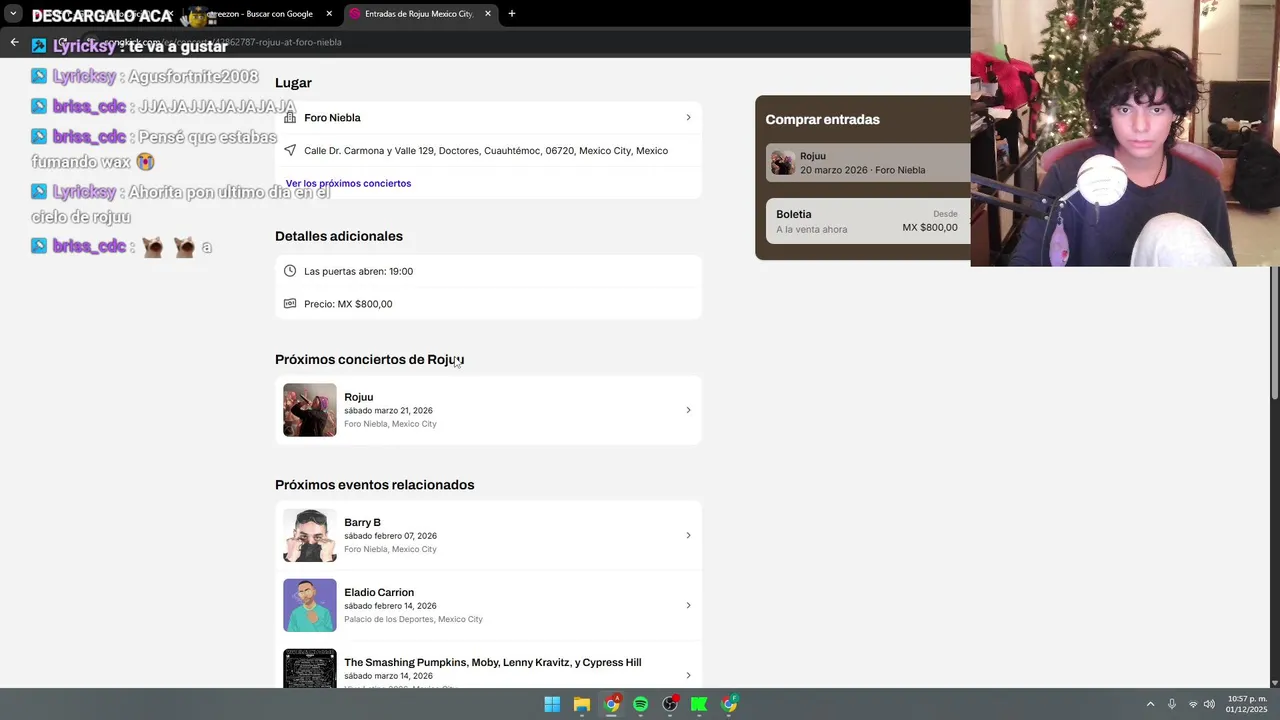
Task: Open the Eladio Carrion event
Action: (x=488, y=605)
